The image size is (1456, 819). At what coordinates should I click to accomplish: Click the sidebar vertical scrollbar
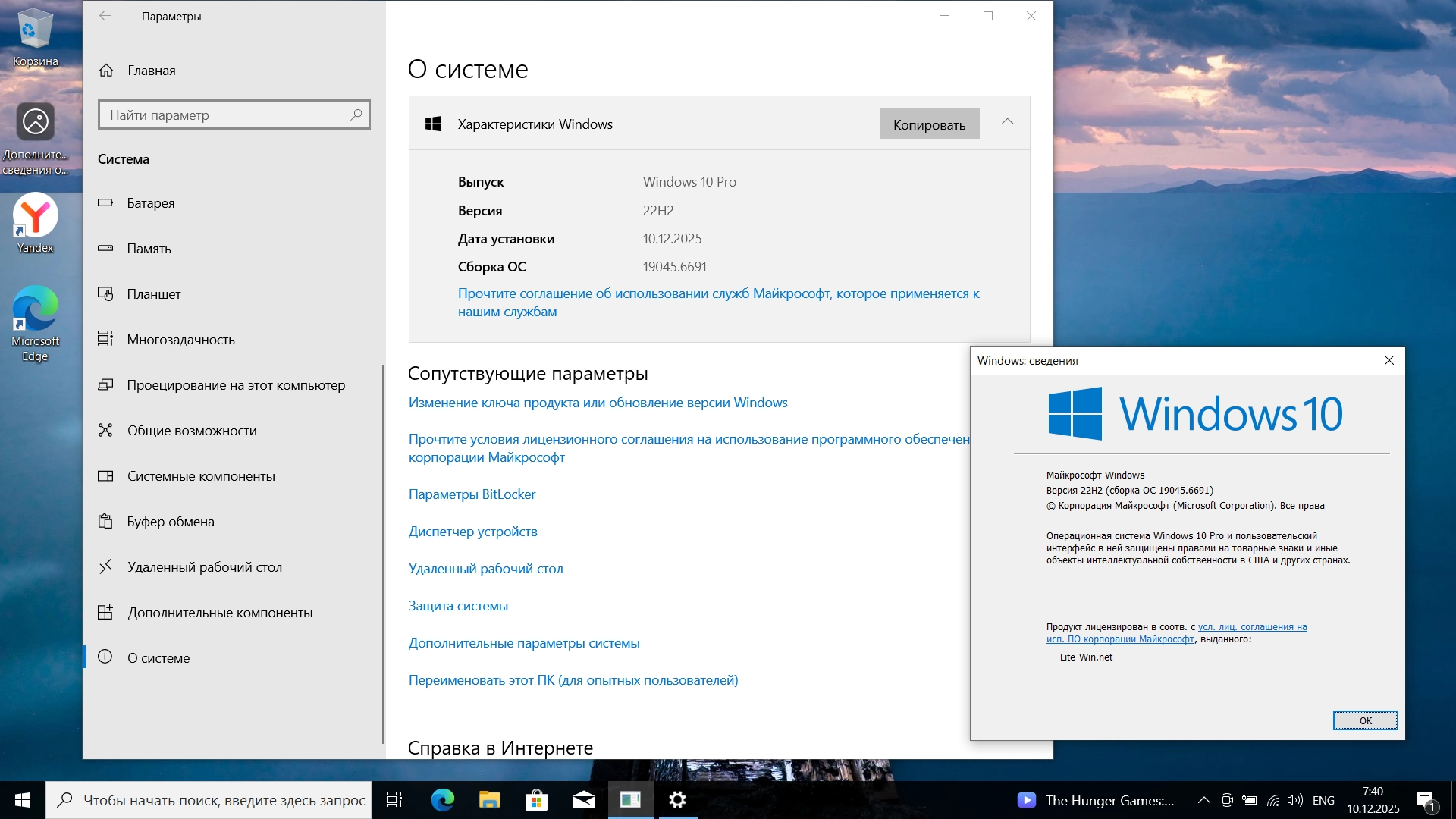pyautogui.click(x=383, y=554)
